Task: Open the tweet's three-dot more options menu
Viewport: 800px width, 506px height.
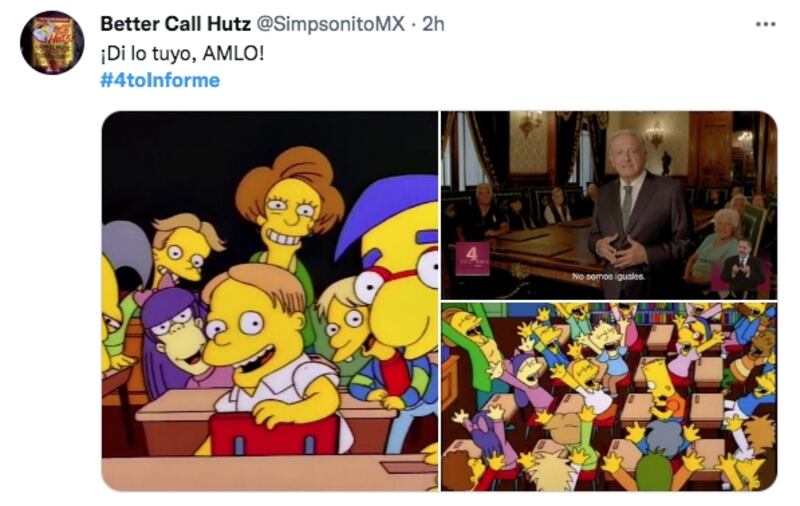Action: [x=765, y=24]
